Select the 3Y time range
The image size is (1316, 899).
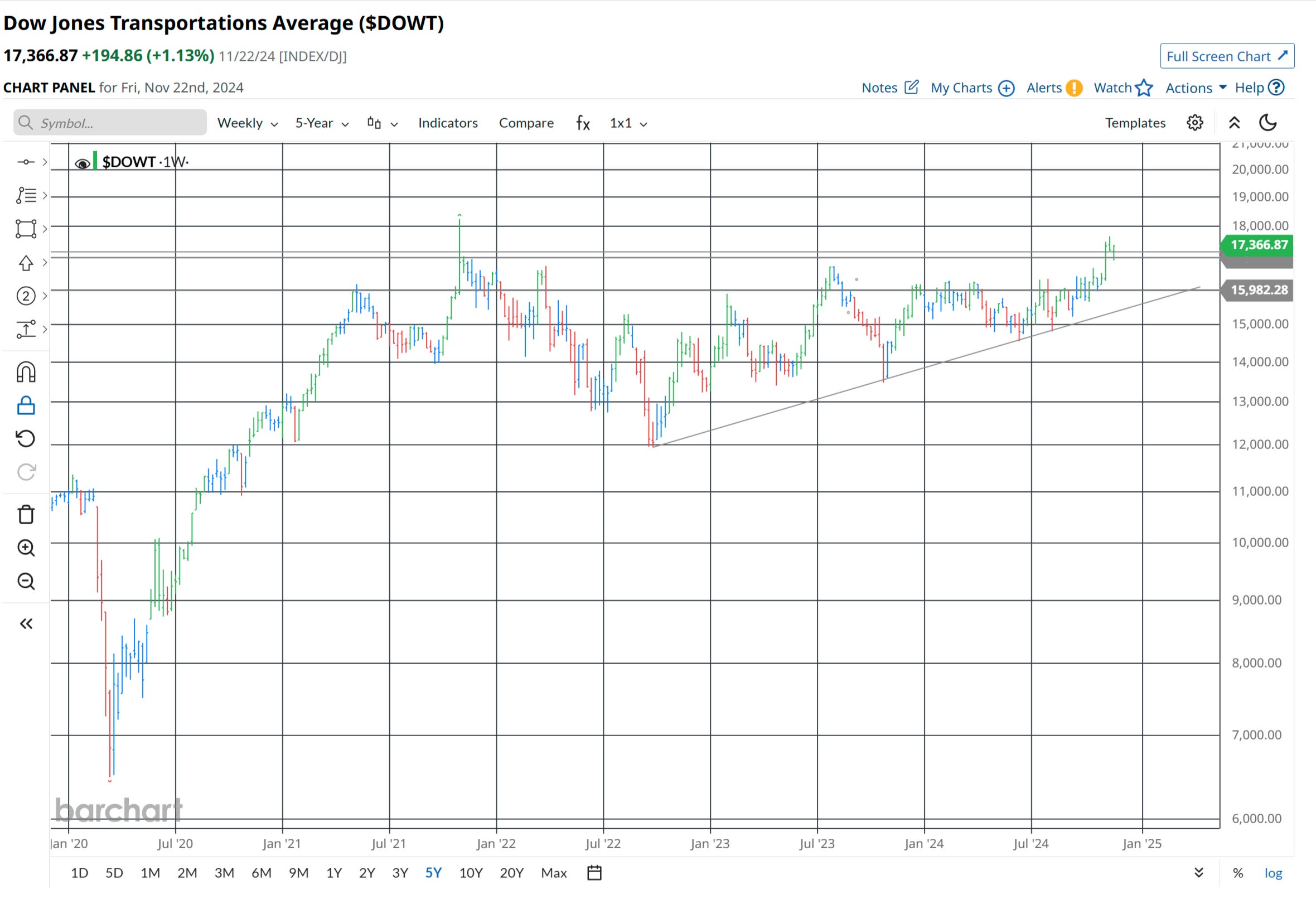(400, 872)
